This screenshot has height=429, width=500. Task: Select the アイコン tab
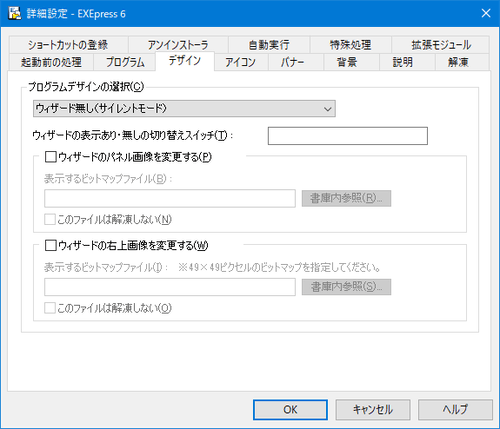pyautogui.click(x=241, y=62)
